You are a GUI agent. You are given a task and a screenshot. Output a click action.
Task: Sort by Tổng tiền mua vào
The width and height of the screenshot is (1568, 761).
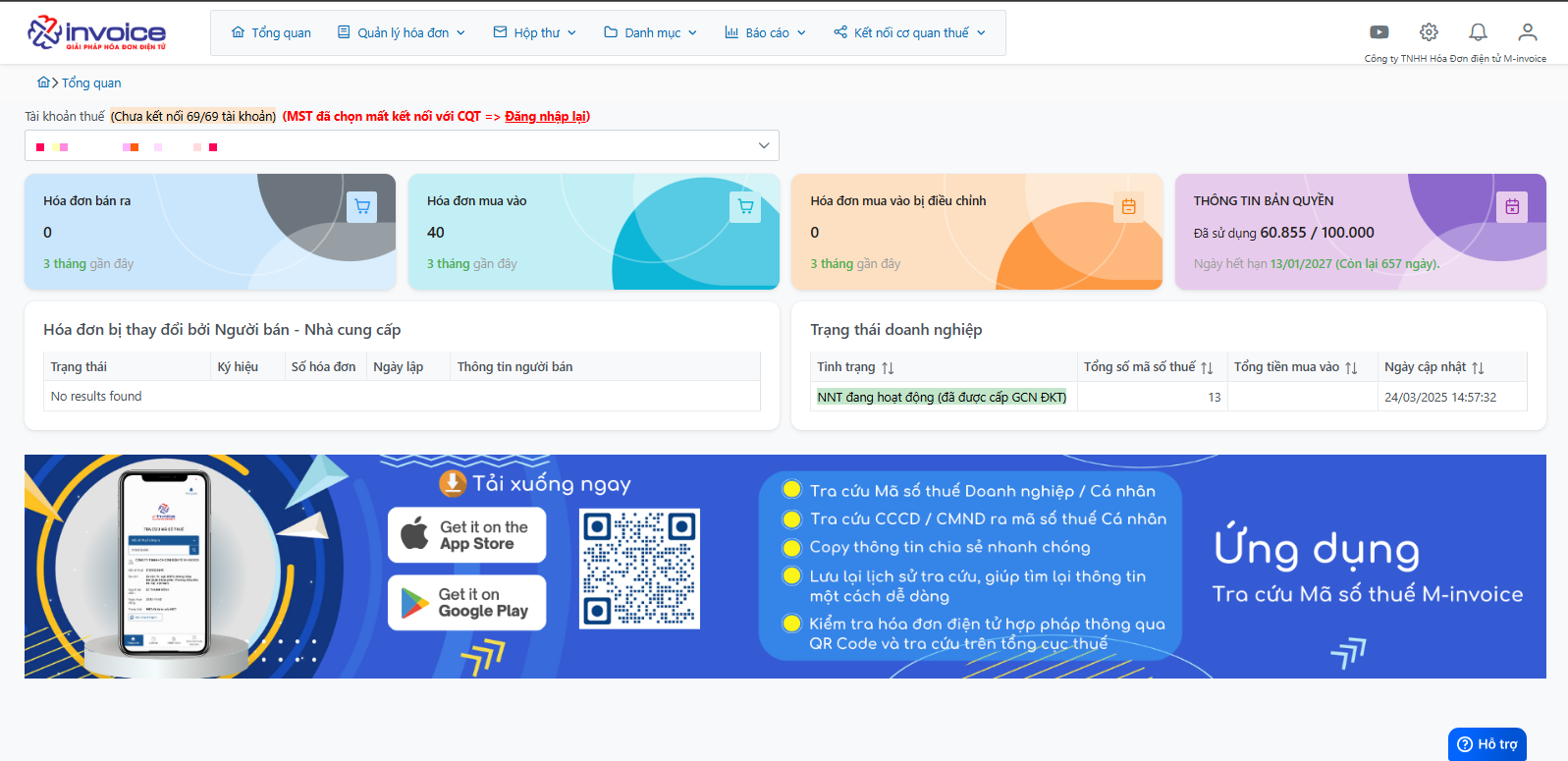(1351, 367)
